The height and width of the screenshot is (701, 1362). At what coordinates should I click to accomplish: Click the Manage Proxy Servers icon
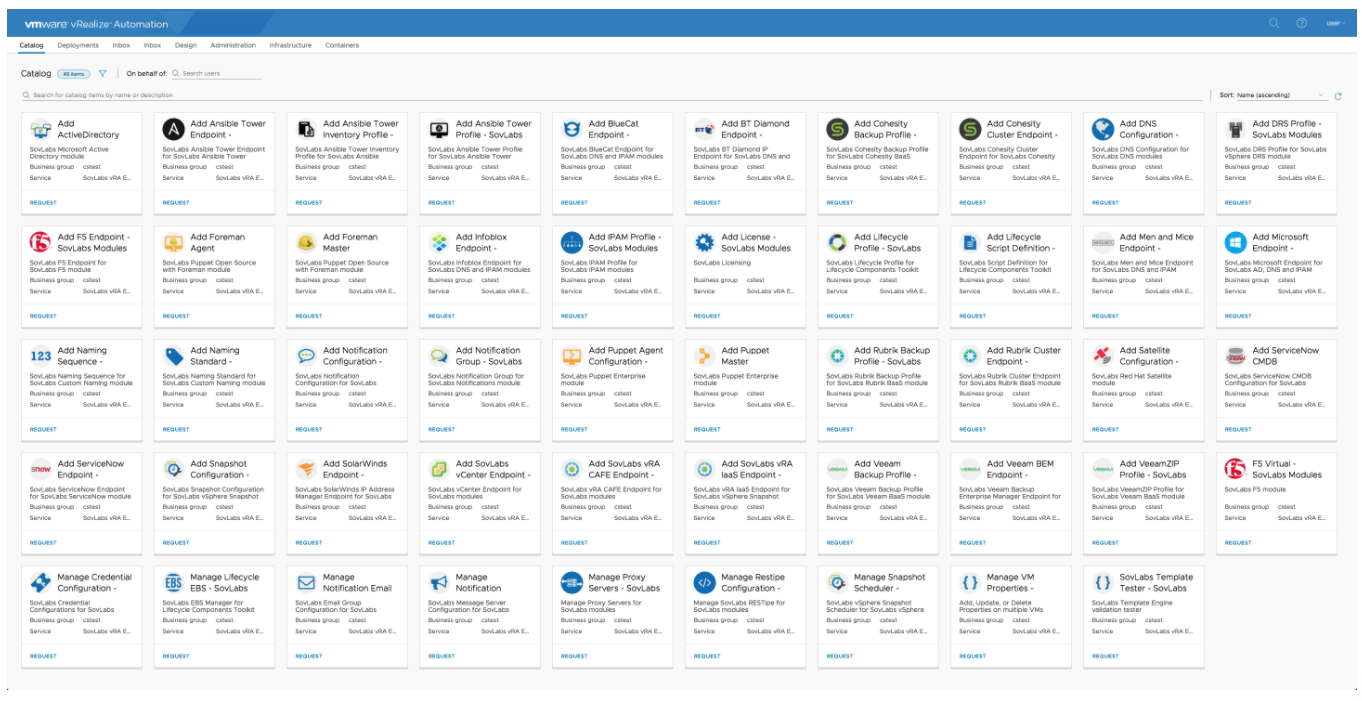click(572, 583)
